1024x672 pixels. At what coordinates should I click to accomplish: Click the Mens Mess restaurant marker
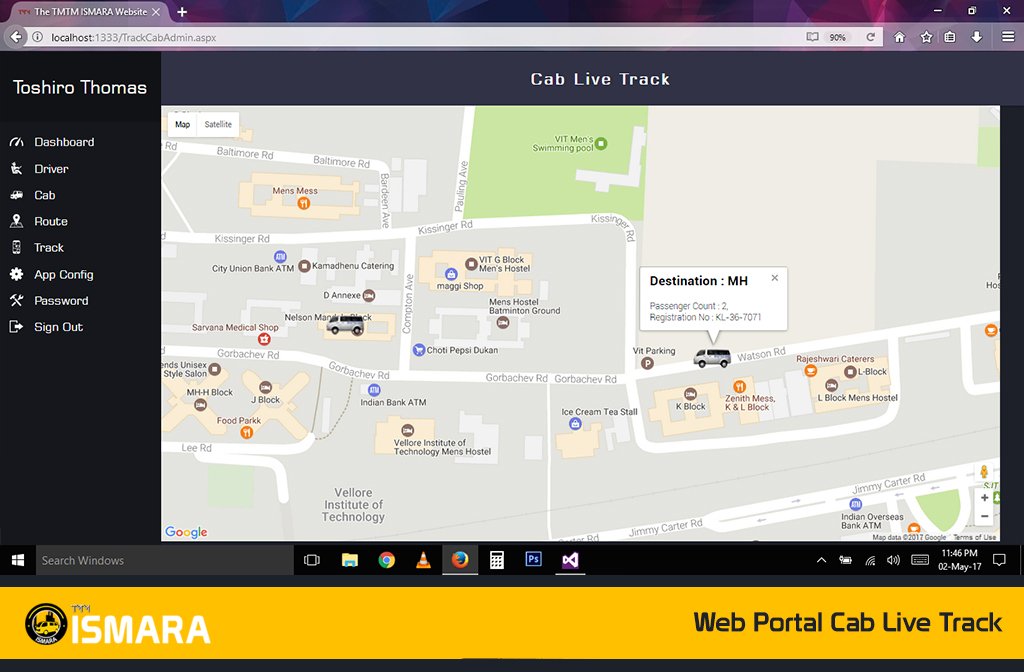pos(304,203)
